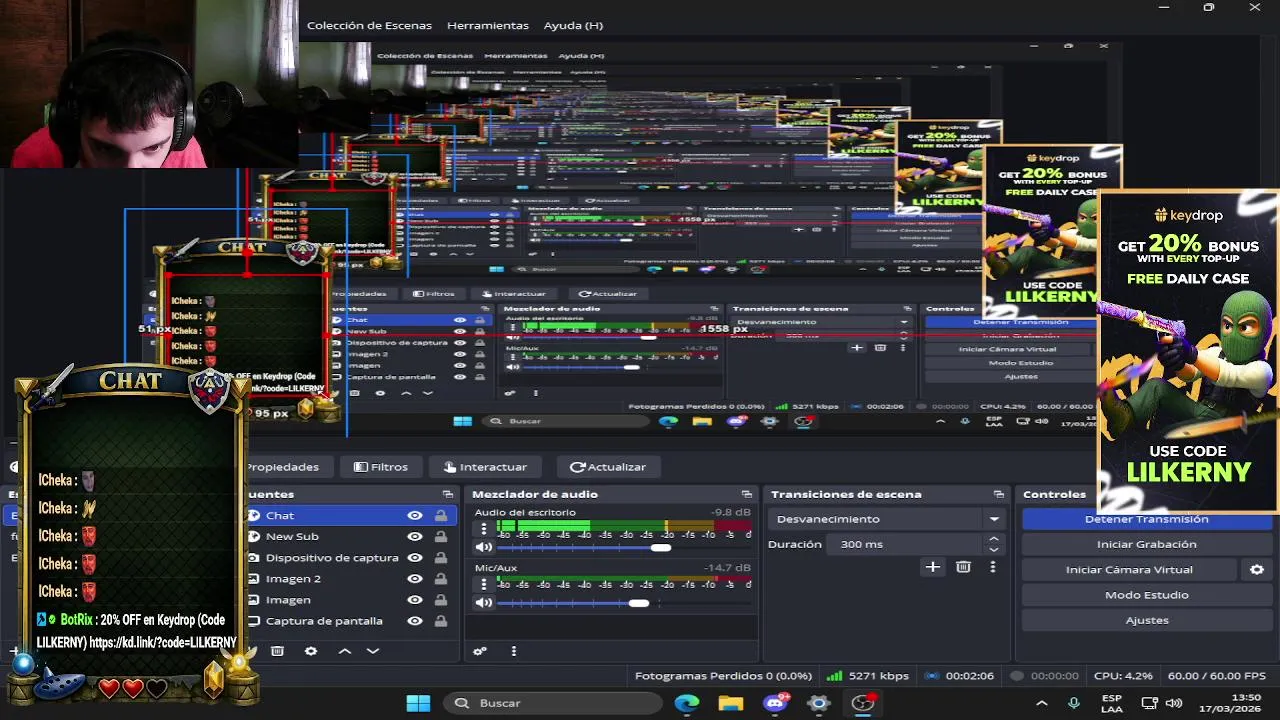This screenshot has height=720, width=1280.
Task: Undock the Fuentes panel
Action: pyautogui.click(x=447, y=494)
